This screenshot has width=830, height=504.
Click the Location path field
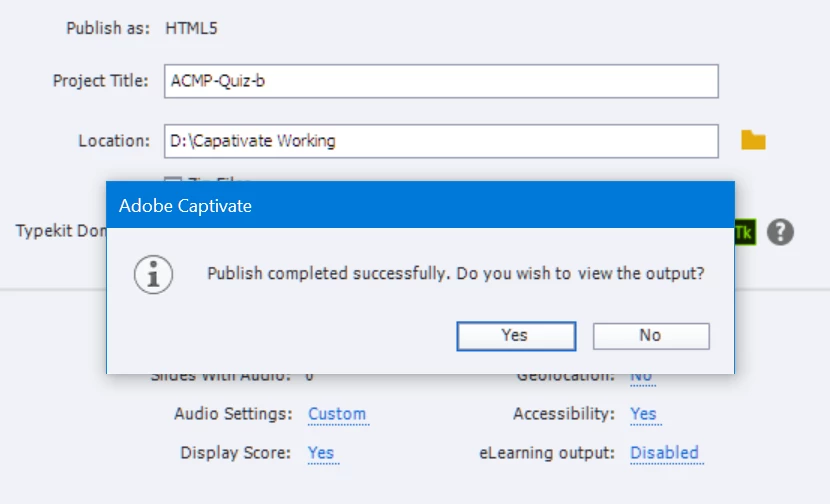(441, 141)
